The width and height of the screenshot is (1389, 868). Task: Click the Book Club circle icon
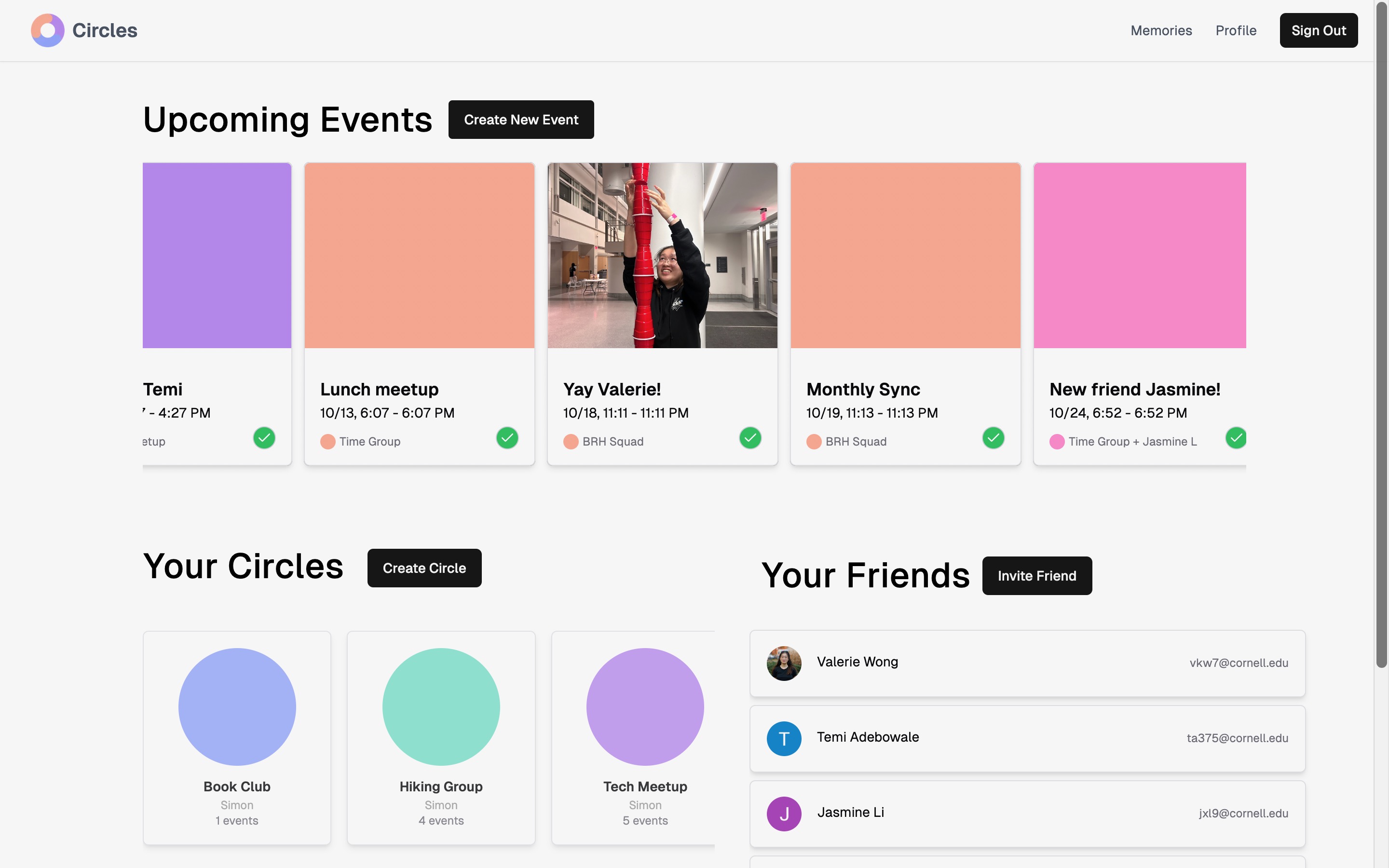coord(237,706)
